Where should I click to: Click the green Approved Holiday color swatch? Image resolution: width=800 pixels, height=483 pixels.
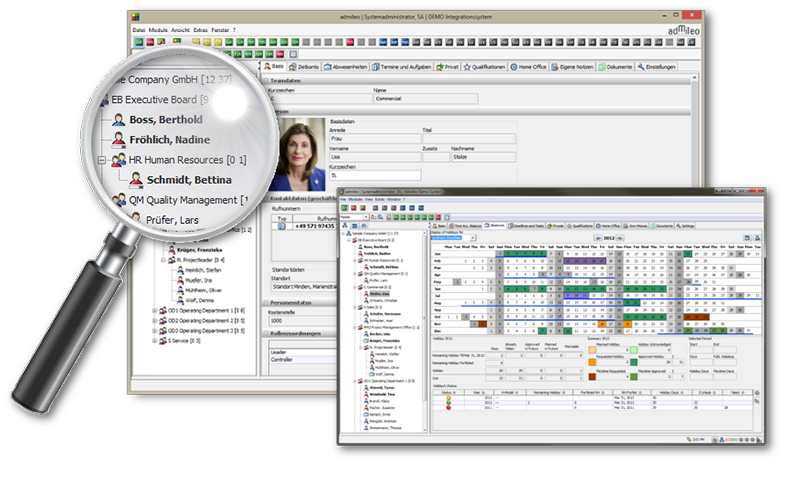(x=634, y=362)
